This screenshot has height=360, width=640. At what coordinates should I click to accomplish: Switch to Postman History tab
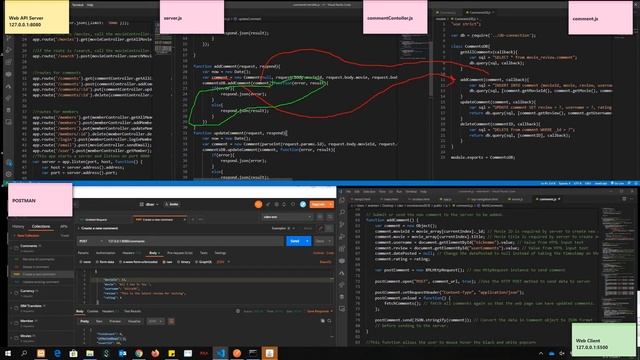[x=18, y=227]
